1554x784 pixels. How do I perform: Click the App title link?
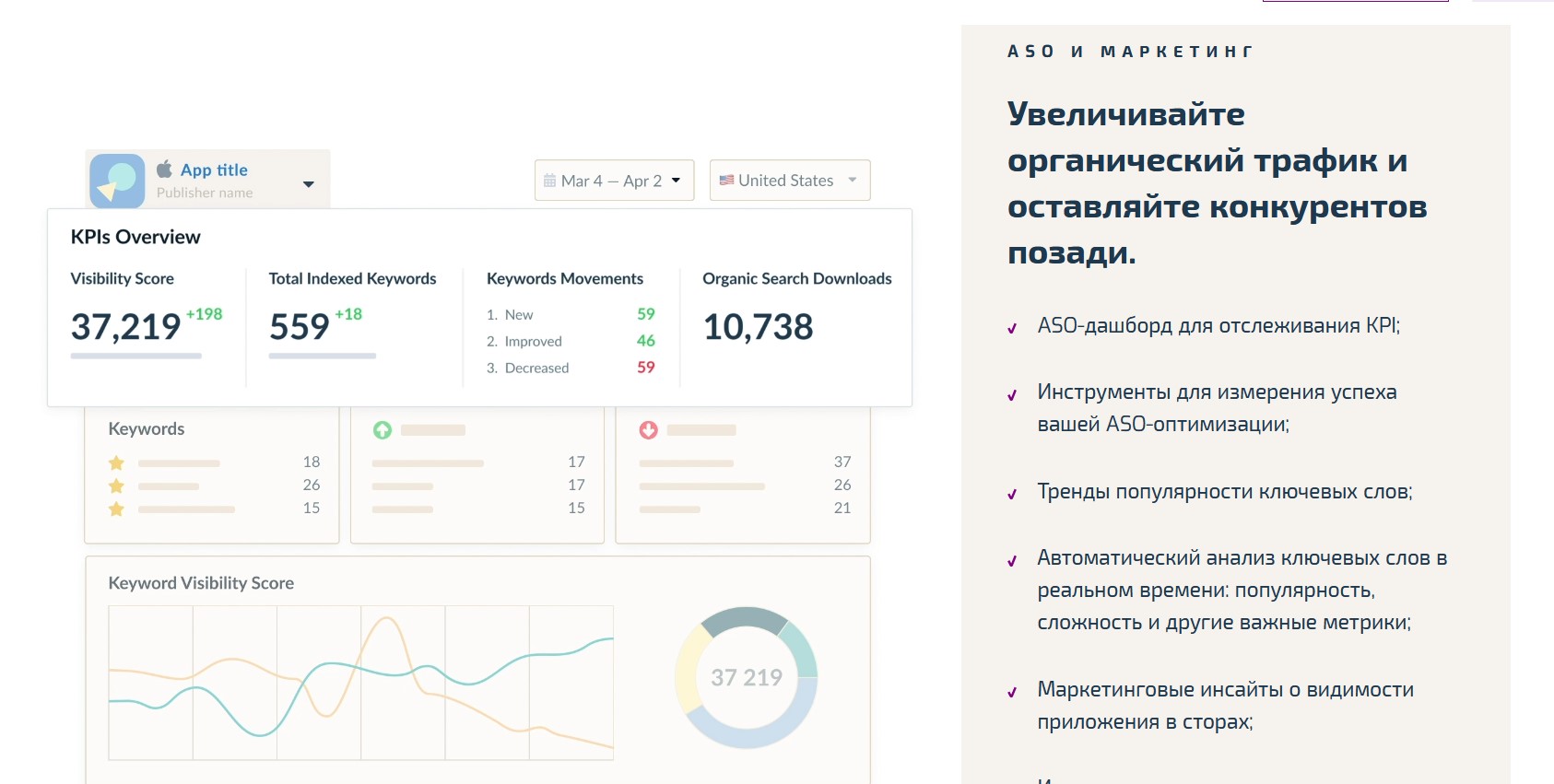coord(214,170)
